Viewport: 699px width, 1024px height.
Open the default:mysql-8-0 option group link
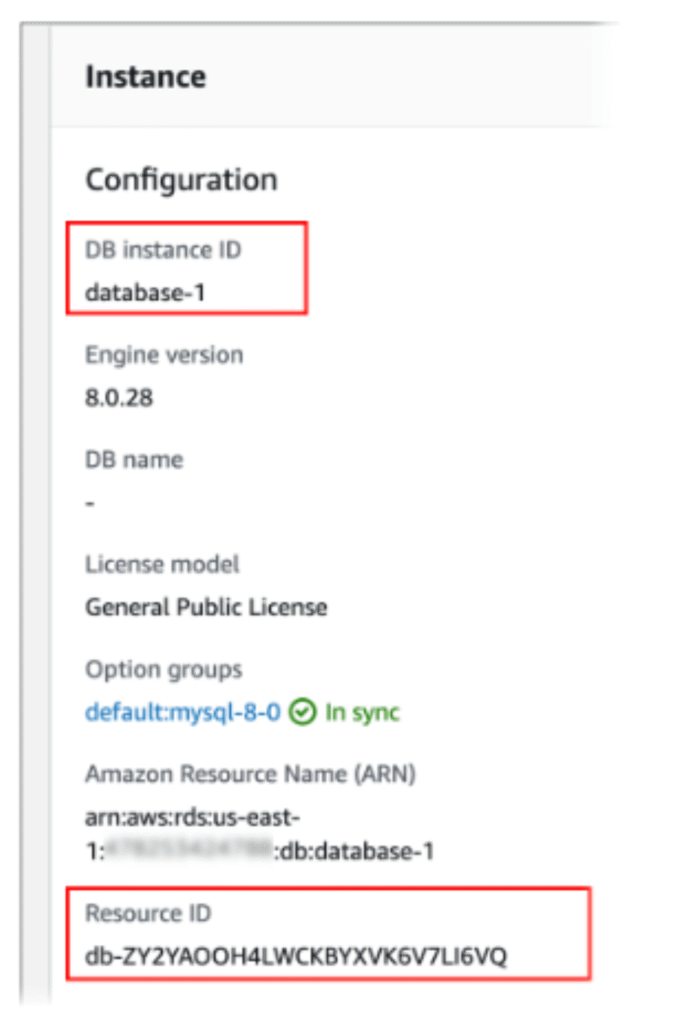click(x=182, y=713)
